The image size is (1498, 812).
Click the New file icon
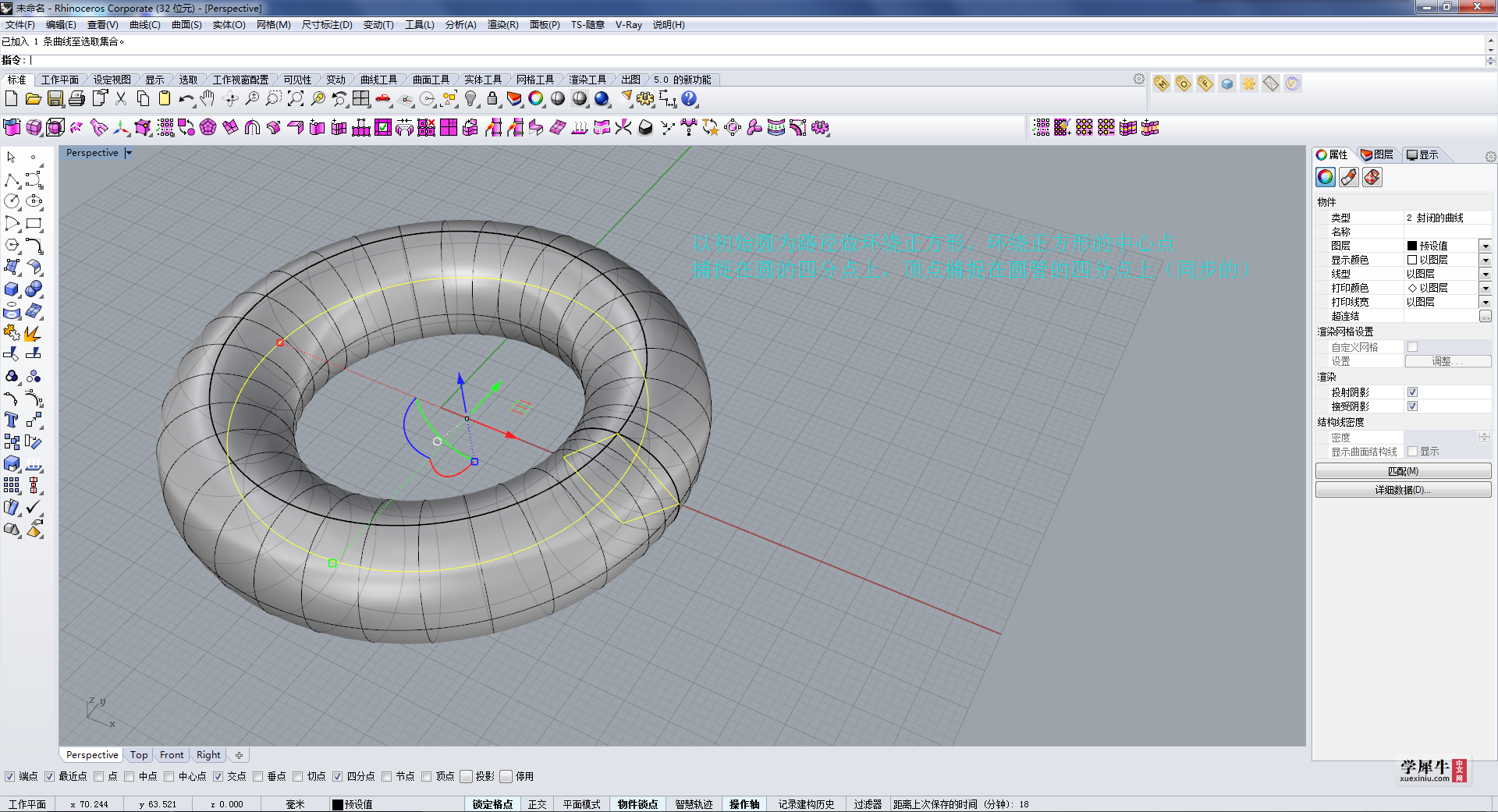click(x=11, y=99)
